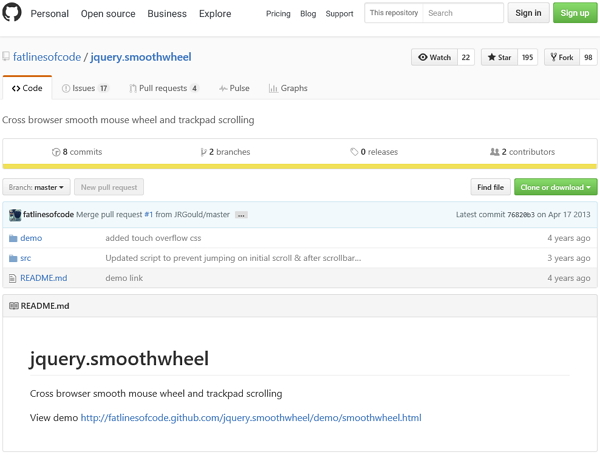Click the Fork button

pyautogui.click(x=562, y=57)
